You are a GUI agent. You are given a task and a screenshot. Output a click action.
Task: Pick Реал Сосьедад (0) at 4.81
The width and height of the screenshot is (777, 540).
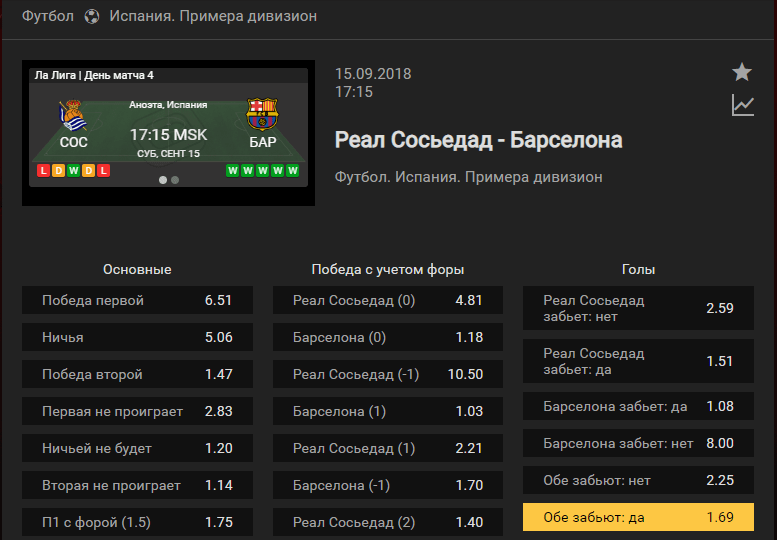pos(388,300)
